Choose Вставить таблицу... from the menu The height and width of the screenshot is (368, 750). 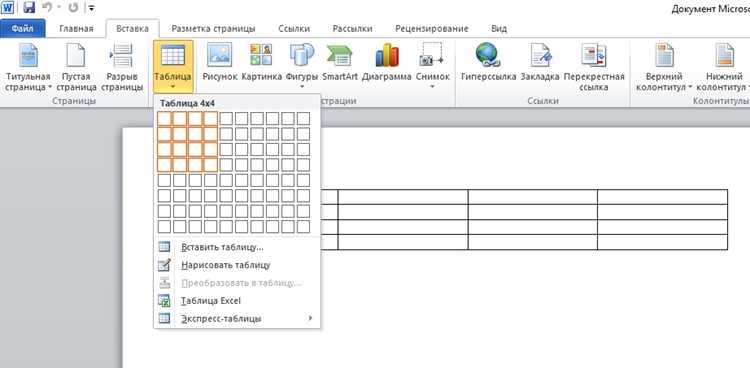click(x=237, y=247)
